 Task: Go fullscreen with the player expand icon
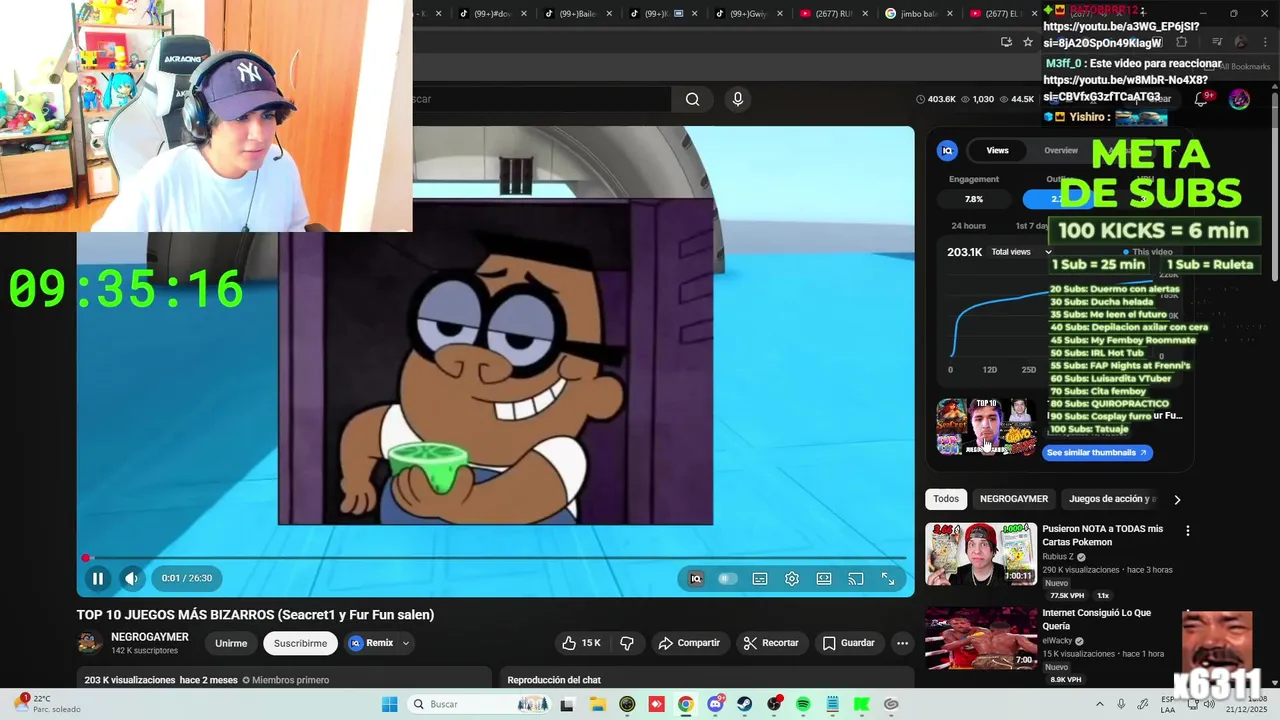click(x=888, y=578)
